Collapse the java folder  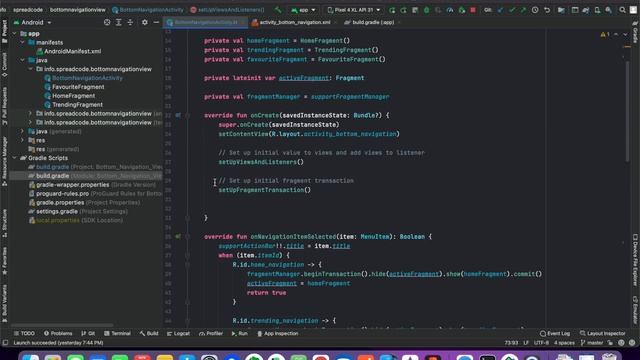click(x=22, y=60)
